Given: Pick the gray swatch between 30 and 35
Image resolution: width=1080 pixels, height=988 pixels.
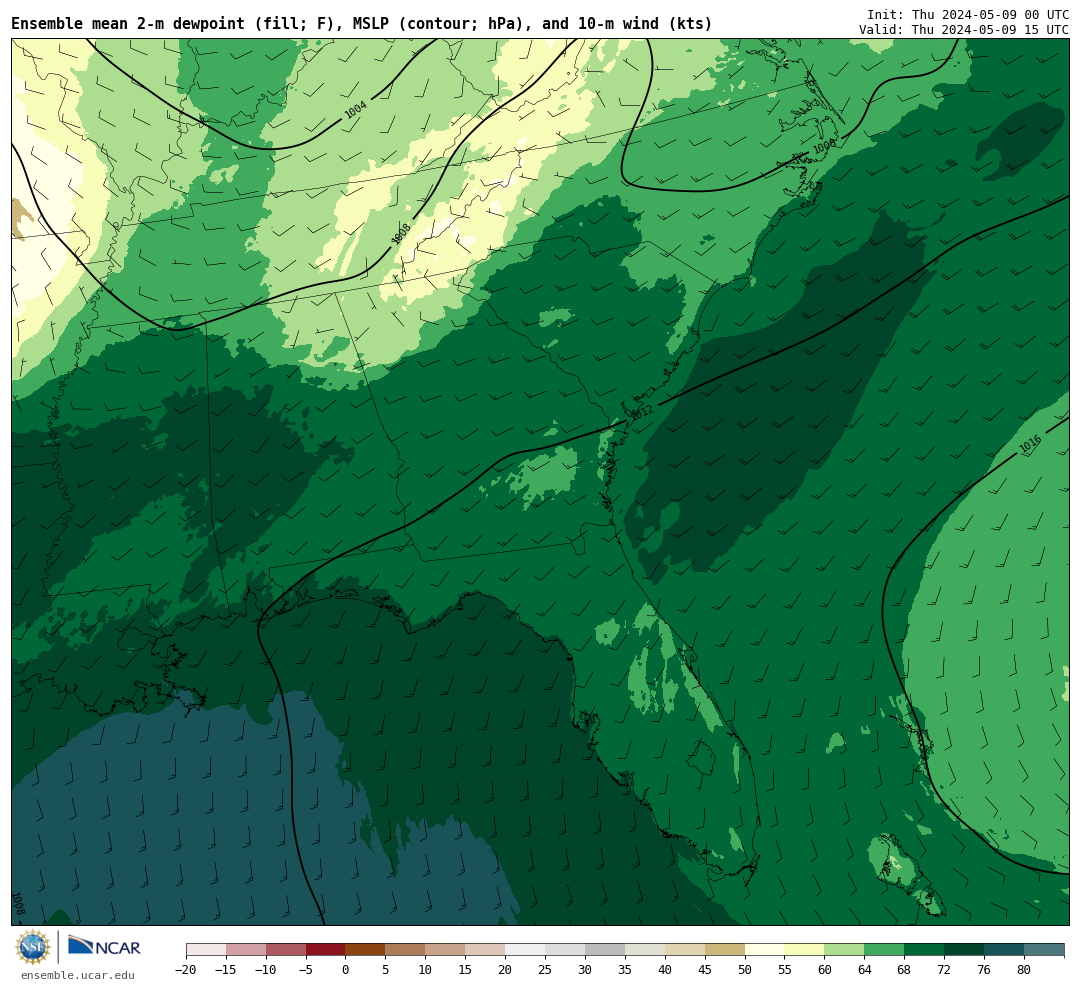Looking at the screenshot, I should pyautogui.click(x=605, y=950).
